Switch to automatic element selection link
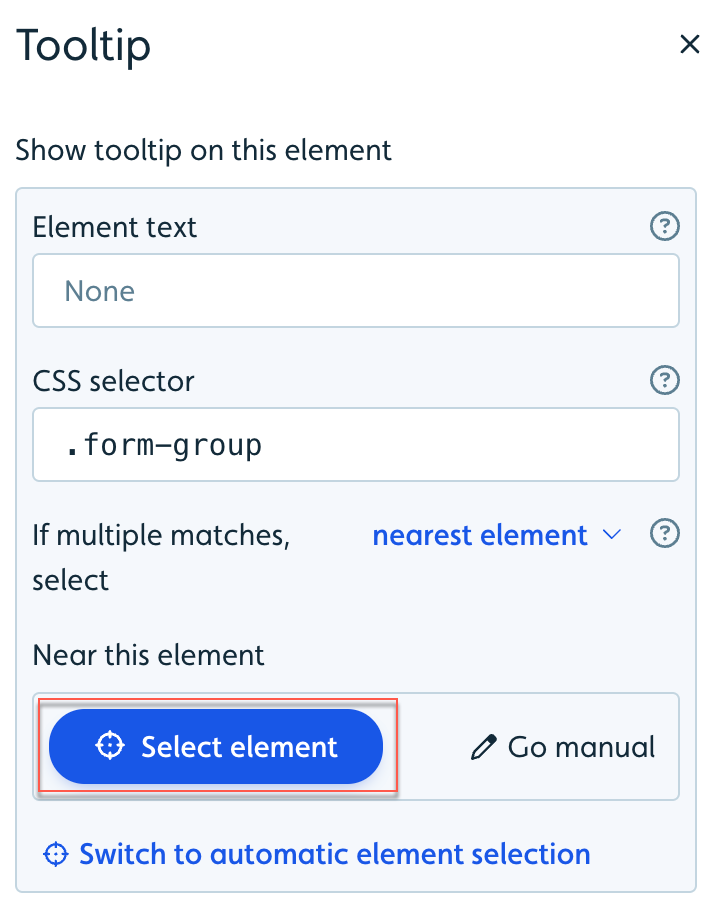 (x=317, y=854)
